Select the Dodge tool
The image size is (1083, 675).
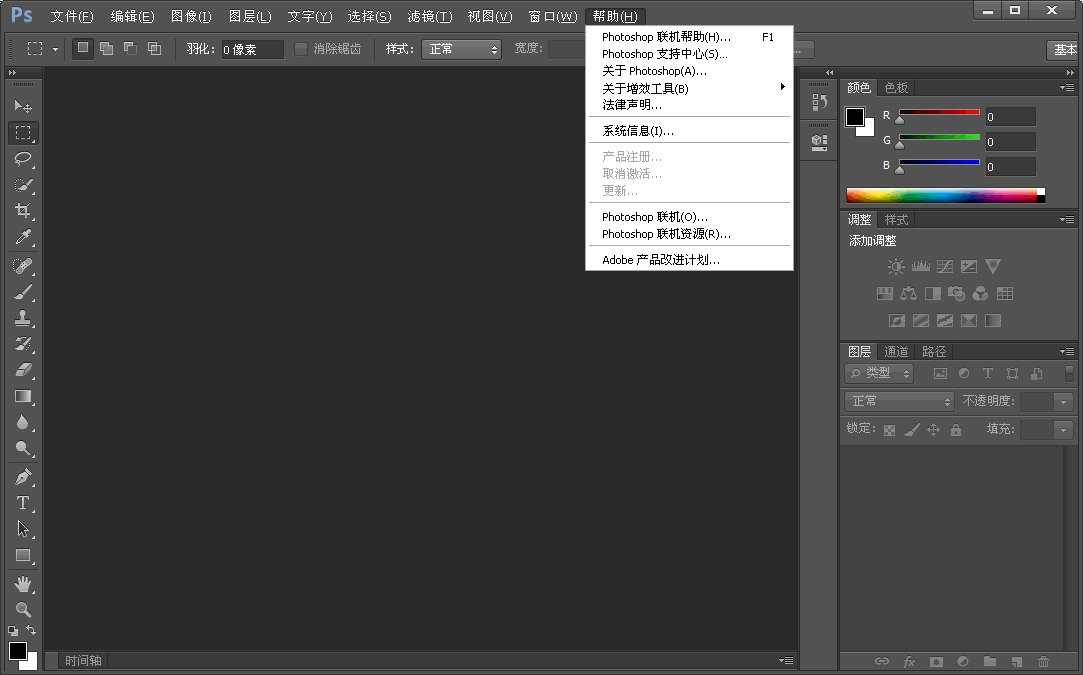23,449
